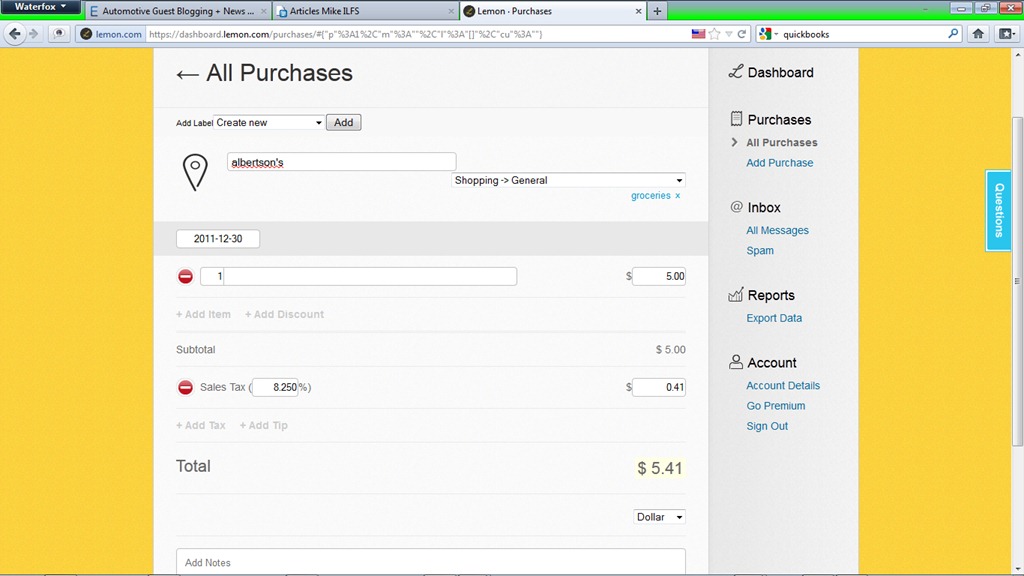
Task: Open the Add Label Create new dropdown
Action: pos(269,122)
